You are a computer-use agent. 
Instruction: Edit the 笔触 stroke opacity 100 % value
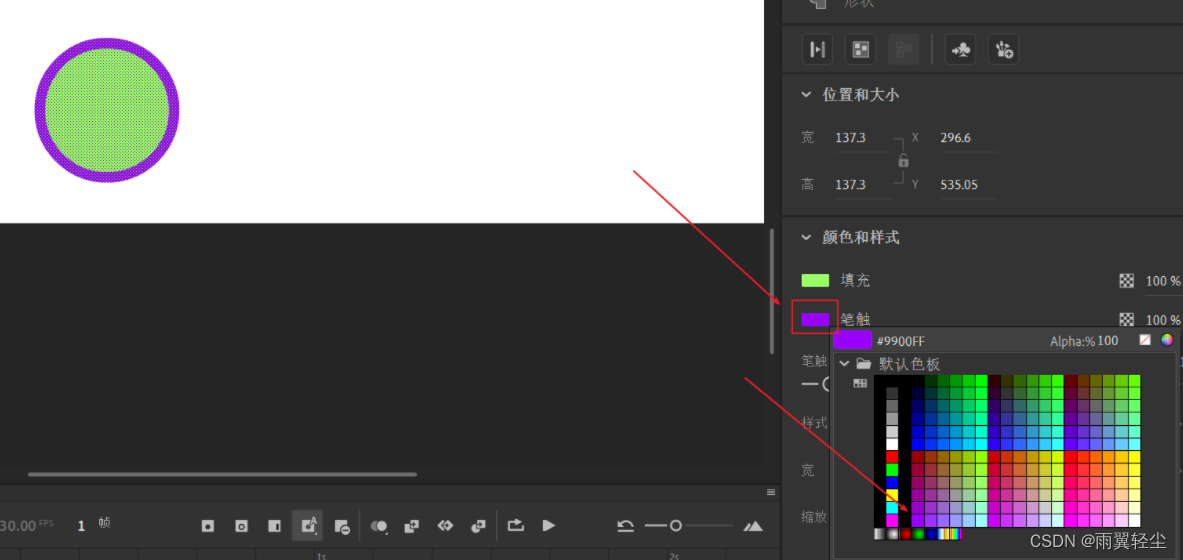click(1163, 320)
